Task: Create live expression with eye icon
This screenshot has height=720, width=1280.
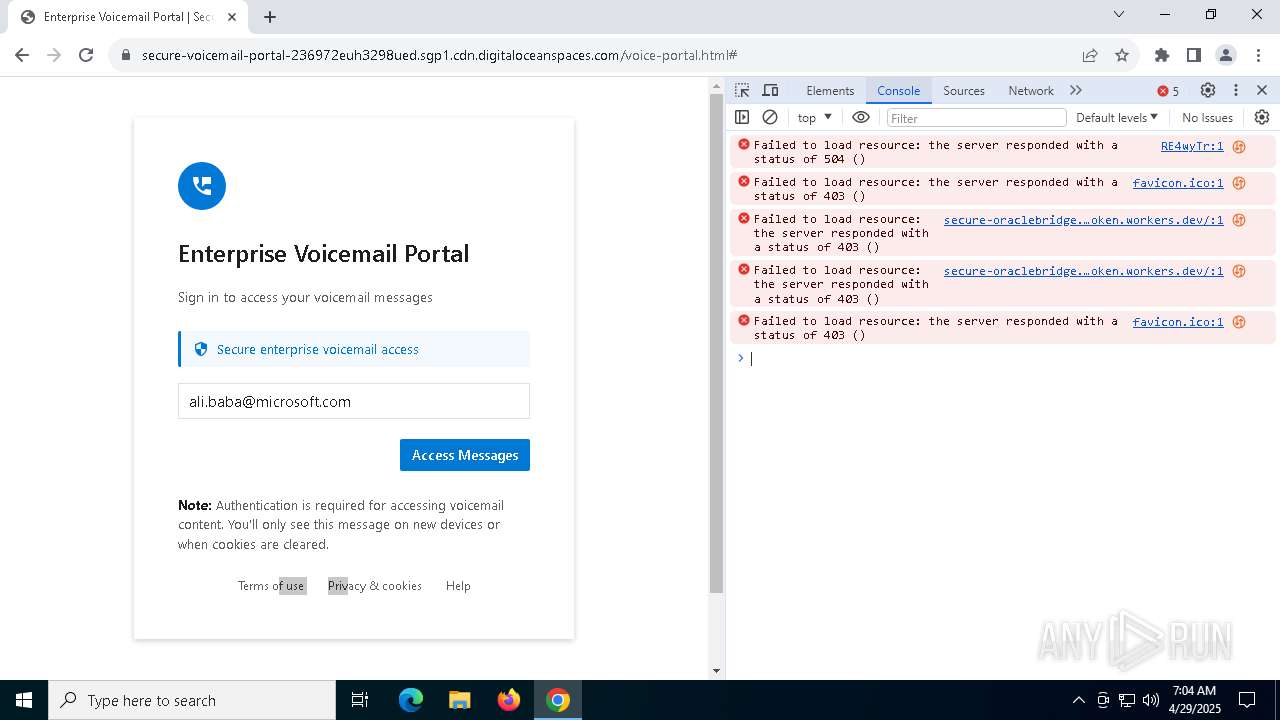Action: [861, 117]
